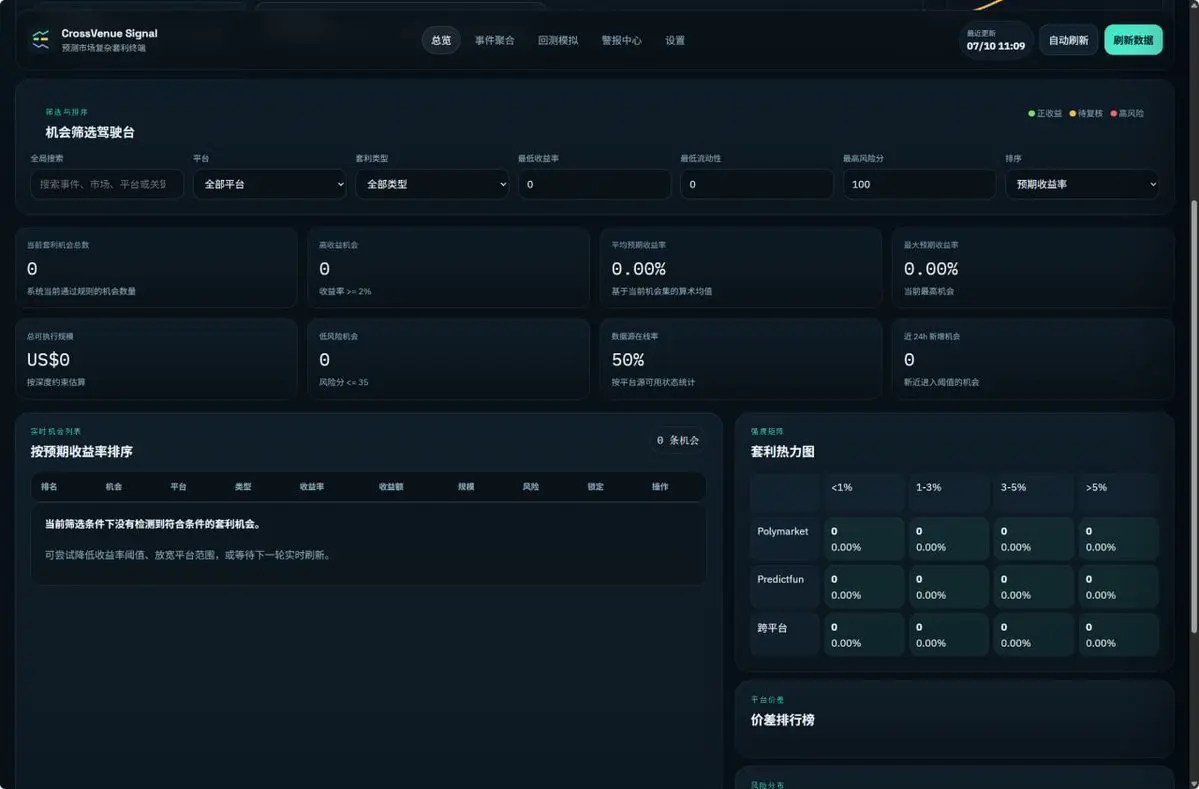Expand the 套利类型 dropdown showing 全部类型
The width and height of the screenshot is (1199, 789).
point(432,184)
